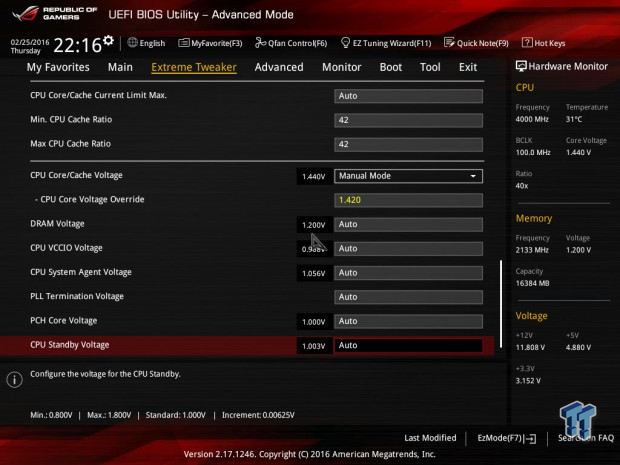View Last Modified settings
Screen dimensions: 620x465
430,438
